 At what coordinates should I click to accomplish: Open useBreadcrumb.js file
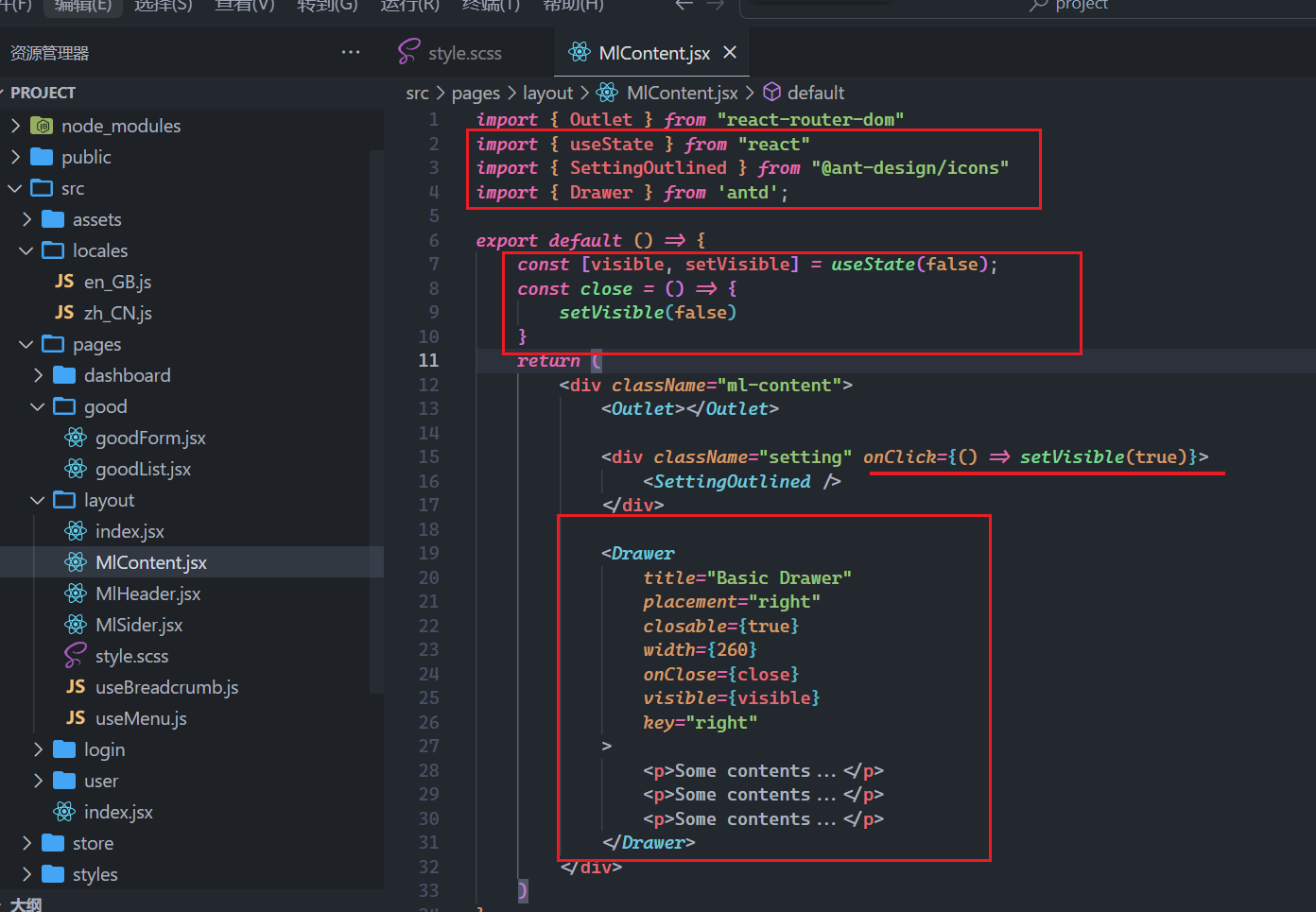point(166,687)
